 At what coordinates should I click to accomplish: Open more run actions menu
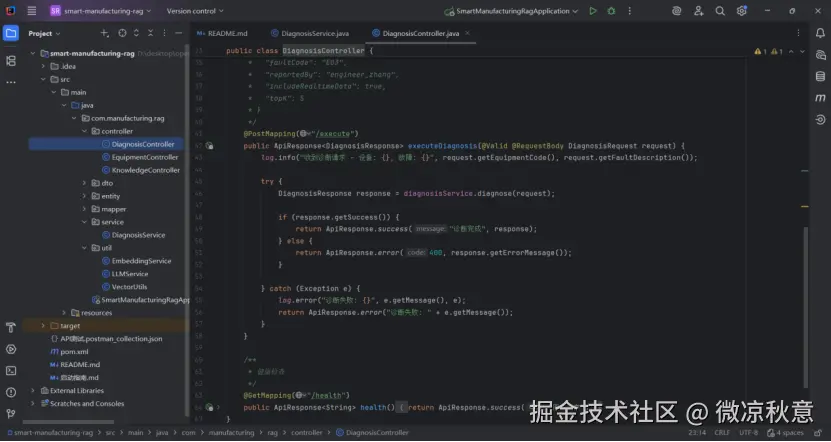[x=630, y=11]
